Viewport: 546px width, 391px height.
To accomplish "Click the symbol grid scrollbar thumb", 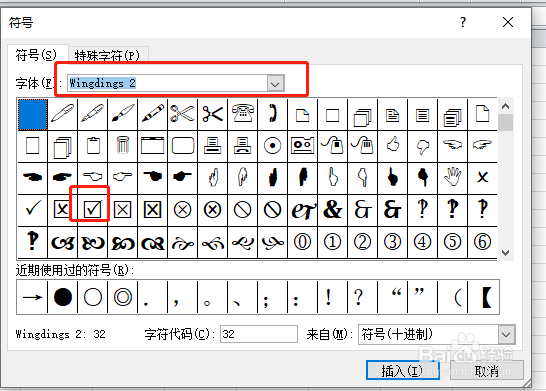I will [x=506, y=123].
